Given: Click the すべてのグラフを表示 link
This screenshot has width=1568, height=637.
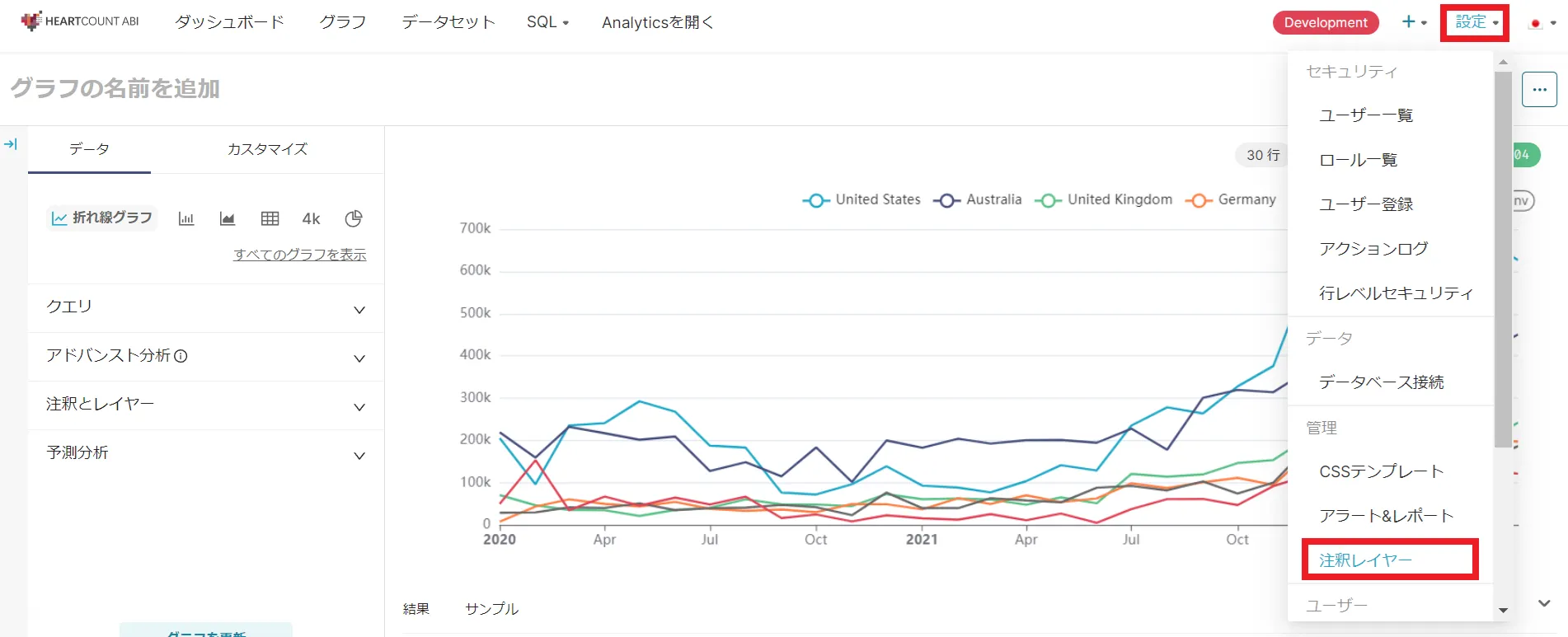Looking at the screenshot, I should point(300,255).
